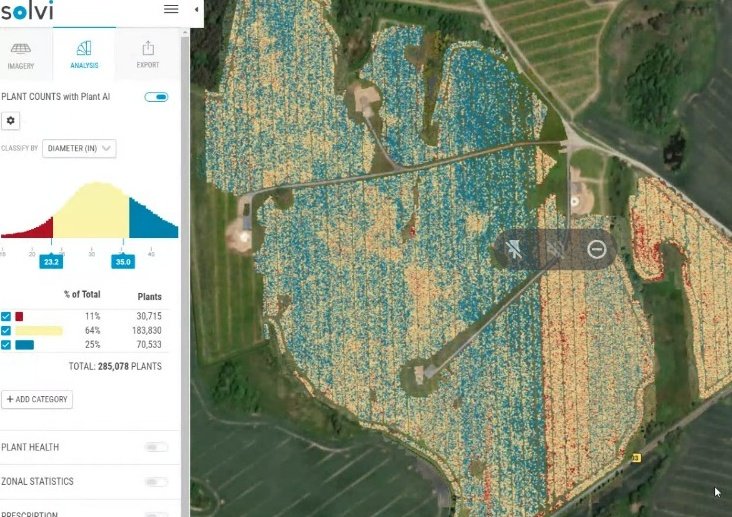Click the blue category color swatch
This screenshot has width=732, height=517.
25,345
